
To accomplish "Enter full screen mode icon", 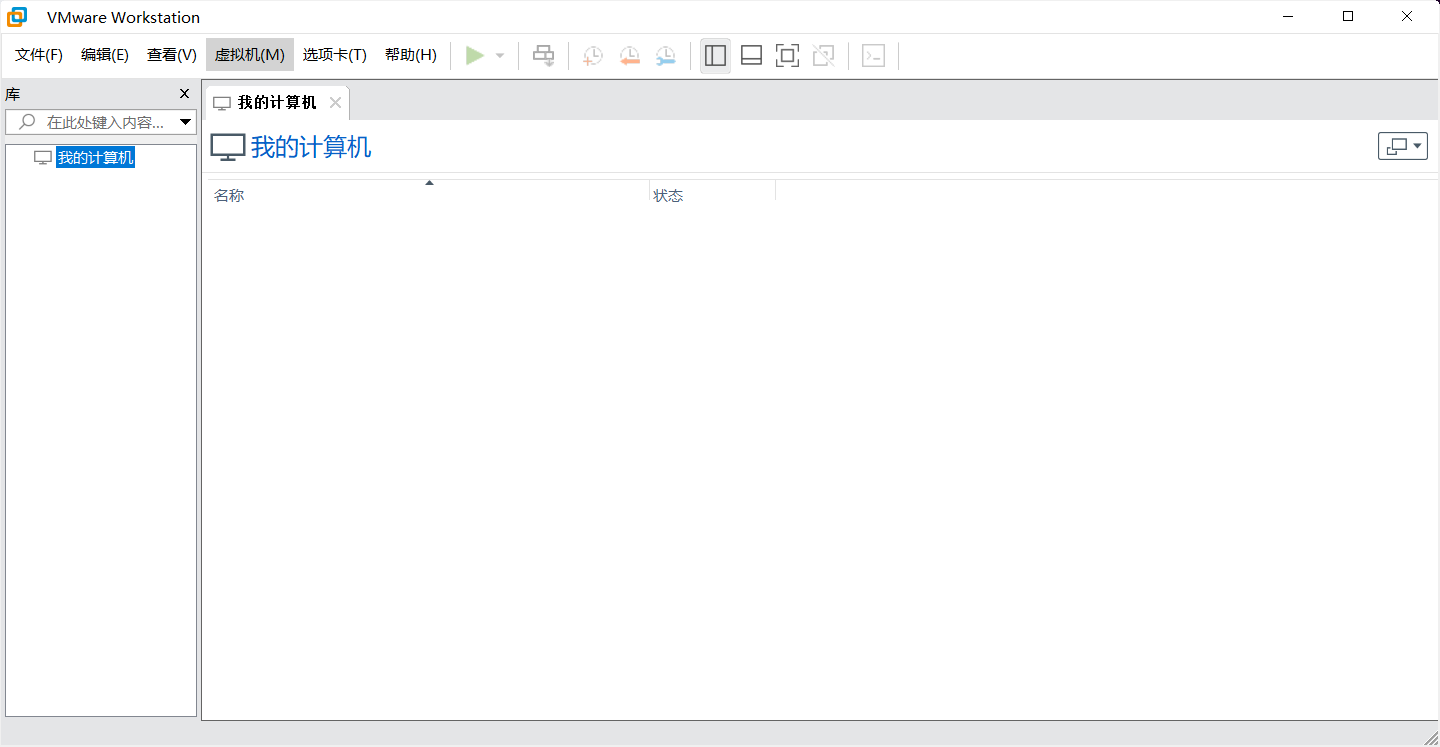I will [x=787, y=56].
